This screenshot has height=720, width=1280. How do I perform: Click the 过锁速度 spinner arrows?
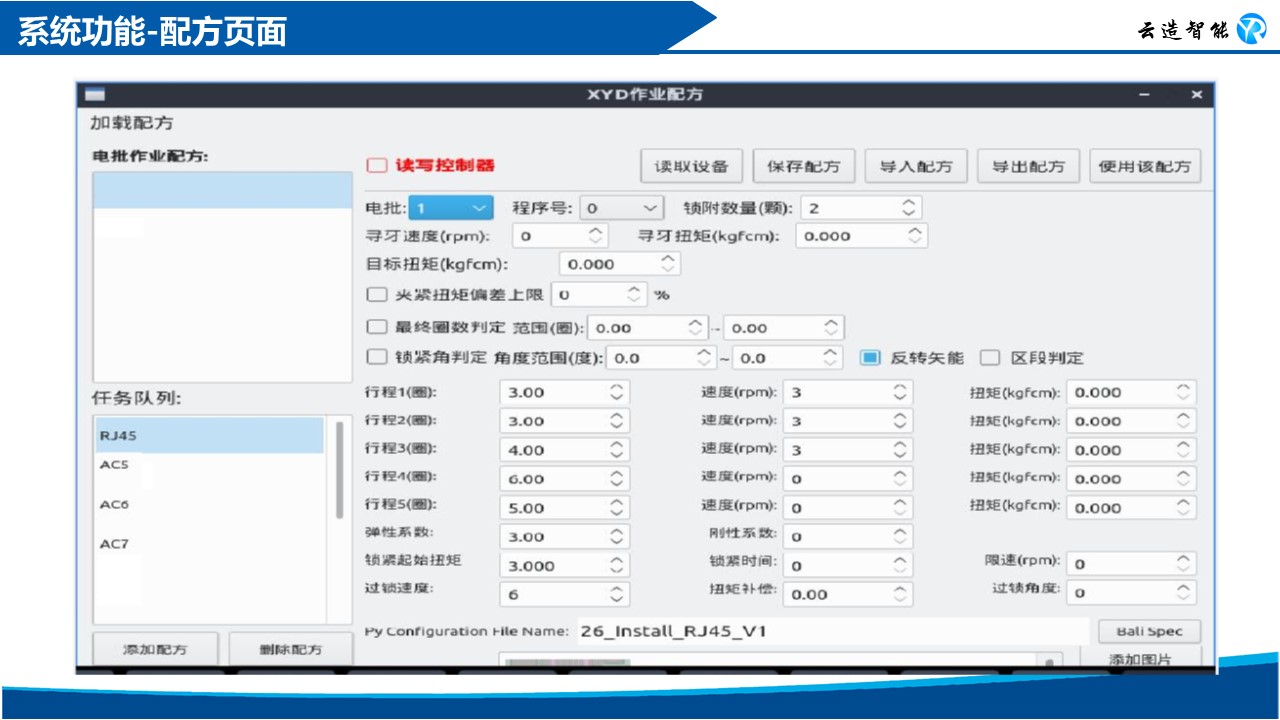617,594
